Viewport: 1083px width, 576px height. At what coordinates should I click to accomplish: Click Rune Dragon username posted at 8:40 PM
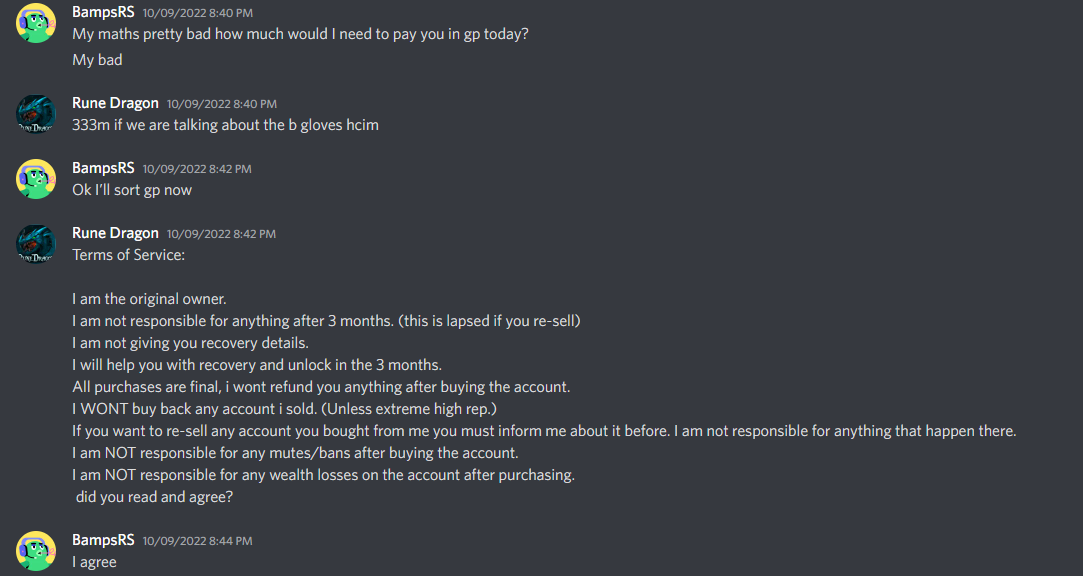tap(115, 103)
